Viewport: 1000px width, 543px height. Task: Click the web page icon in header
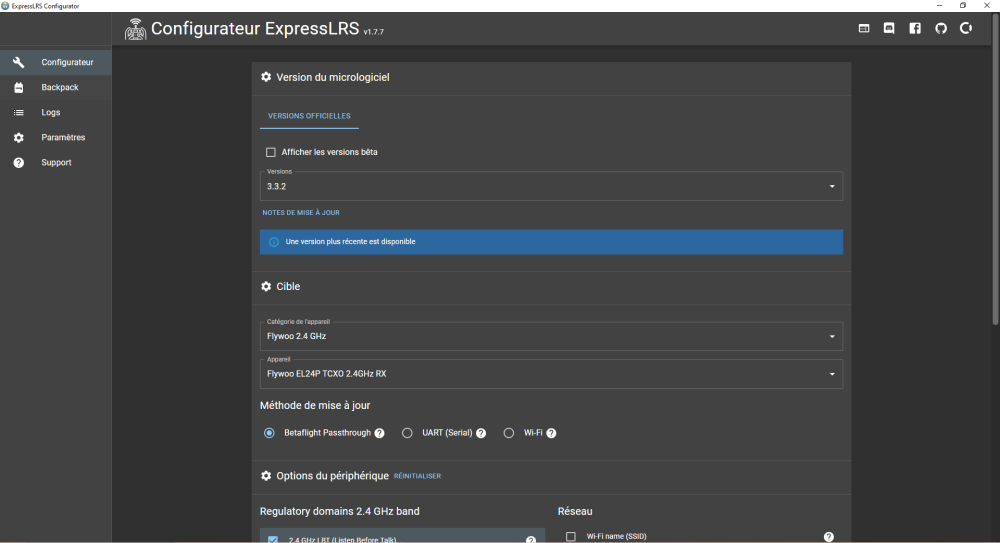point(864,29)
